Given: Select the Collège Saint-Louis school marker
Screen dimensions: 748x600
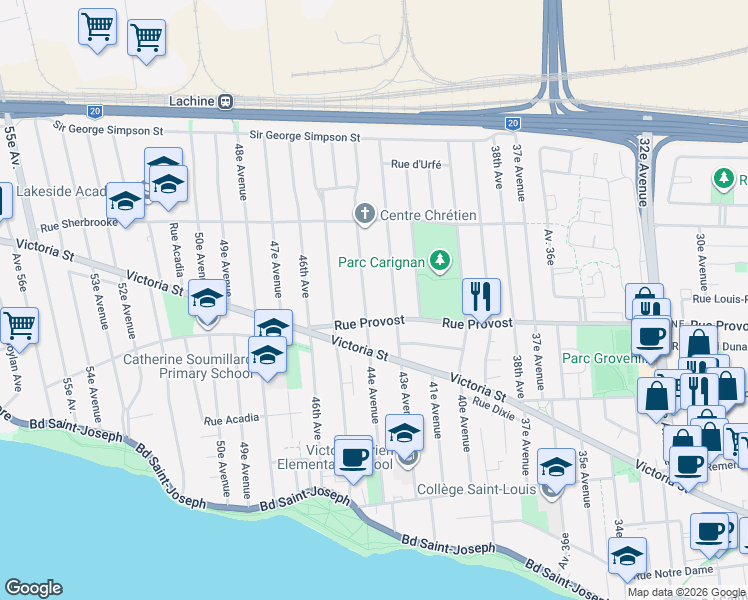Looking at the screenshot, I should coord(556,469).
